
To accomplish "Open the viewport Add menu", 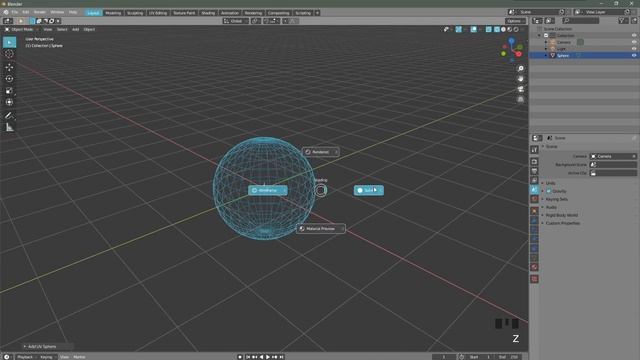I will click(x=76, y=29).
